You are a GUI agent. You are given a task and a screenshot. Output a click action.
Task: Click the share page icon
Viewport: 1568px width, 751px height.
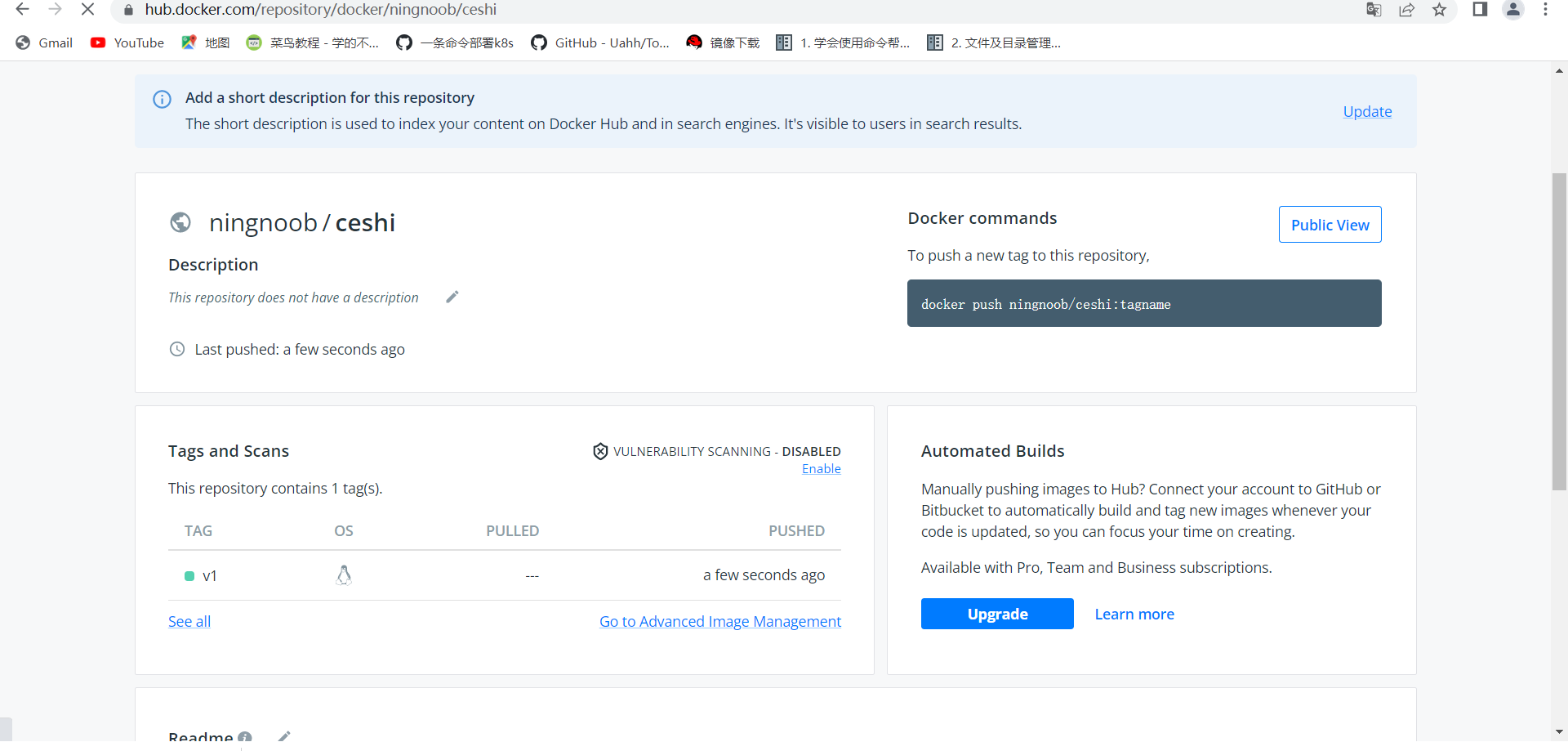[x=1406, y=10]
